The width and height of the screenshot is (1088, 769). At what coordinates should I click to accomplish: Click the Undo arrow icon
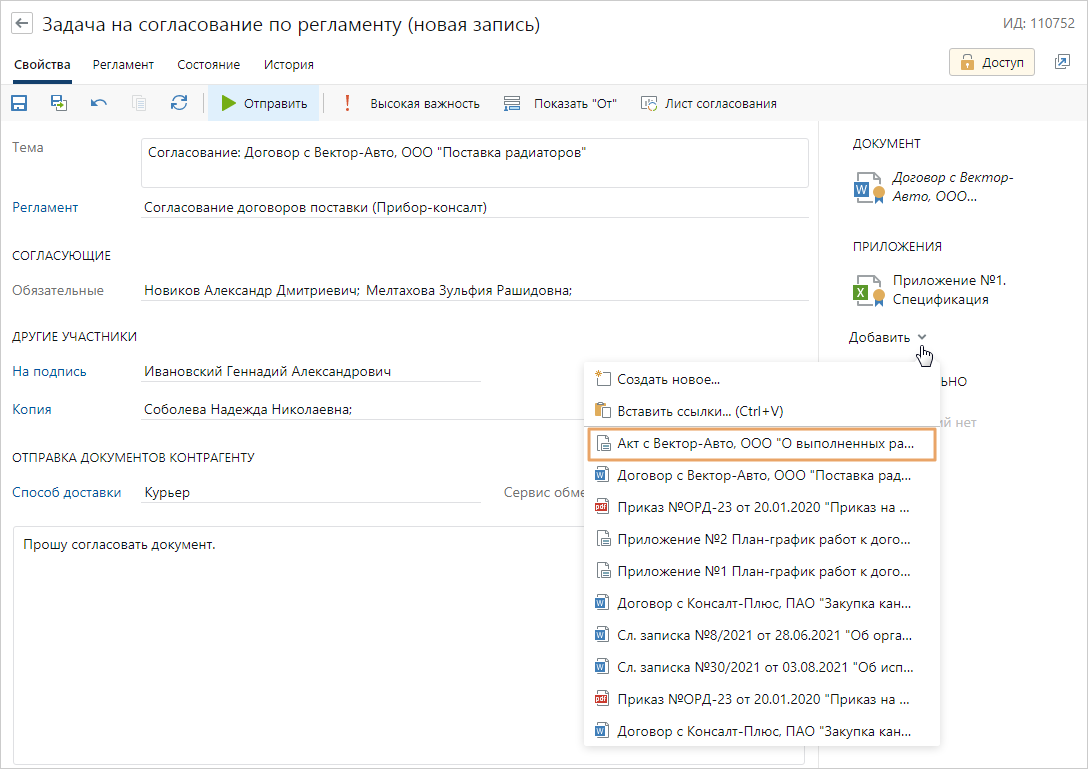click(99, 103)
